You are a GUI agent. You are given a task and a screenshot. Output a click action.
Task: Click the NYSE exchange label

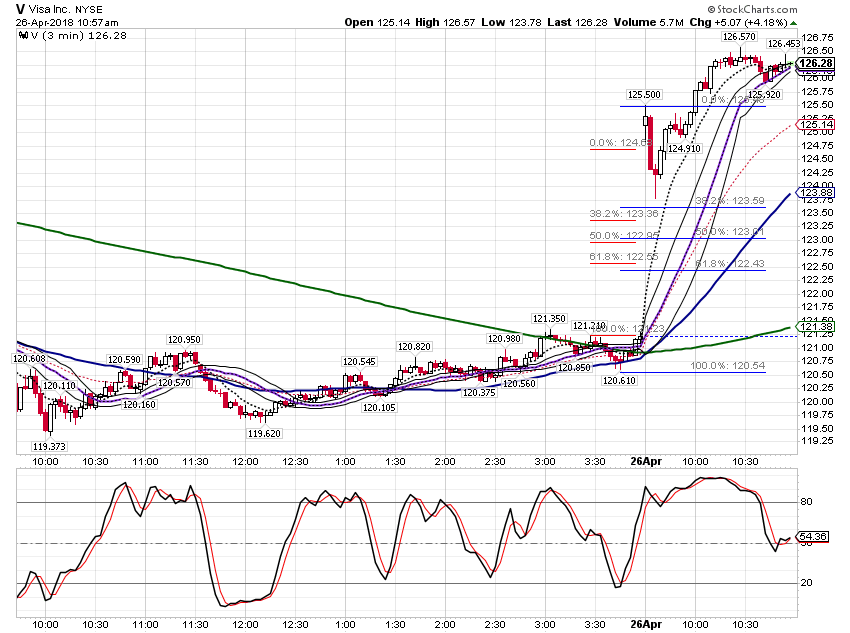(x=88, y=10)
